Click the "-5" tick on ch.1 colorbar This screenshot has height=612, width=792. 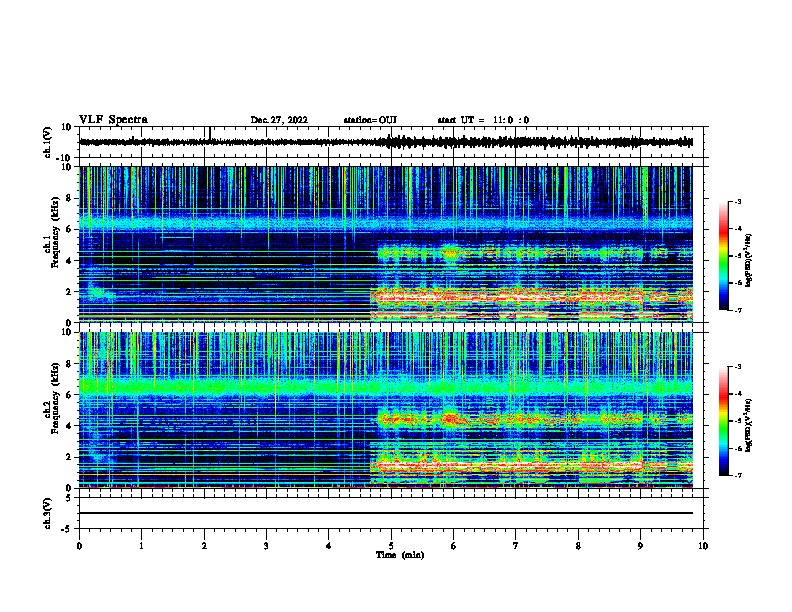point(737,256)
